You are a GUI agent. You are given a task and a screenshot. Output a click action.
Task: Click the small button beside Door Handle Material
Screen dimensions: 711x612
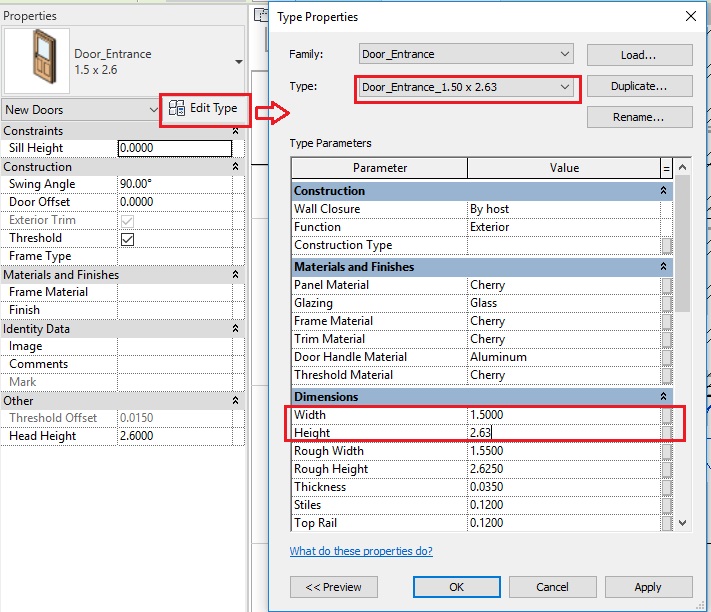click(666, 357)
